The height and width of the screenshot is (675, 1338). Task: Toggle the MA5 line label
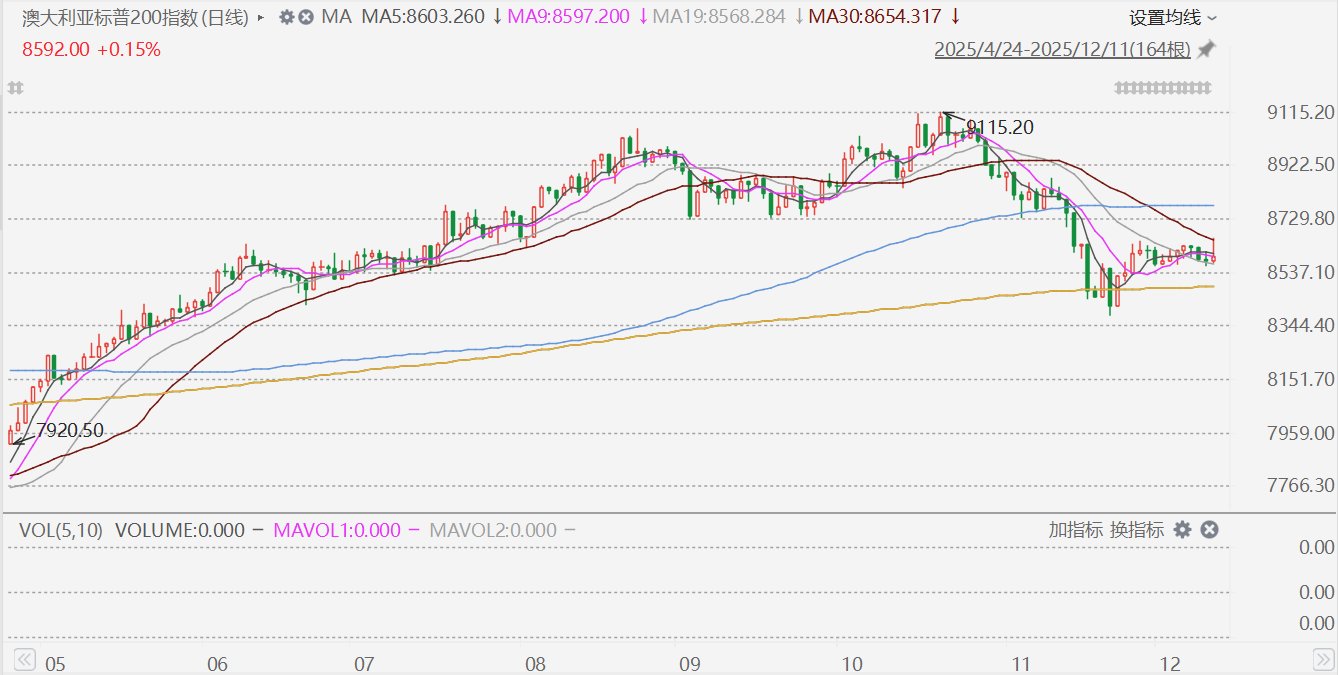[422, 17]
